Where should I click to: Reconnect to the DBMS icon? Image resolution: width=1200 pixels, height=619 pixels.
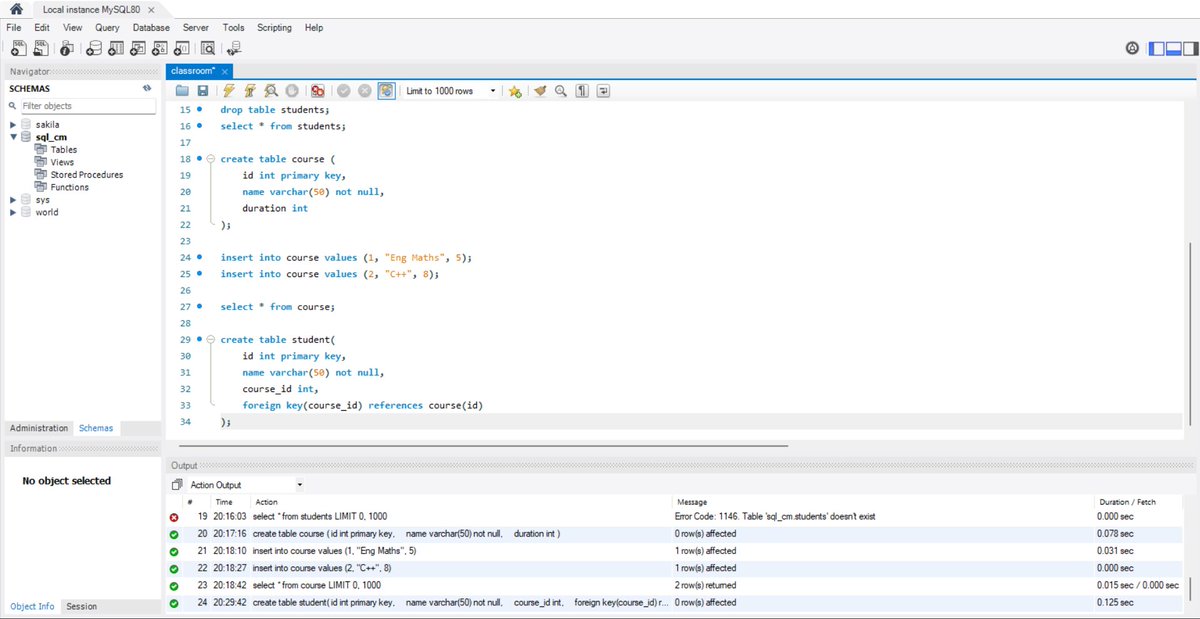pos(234,47)
